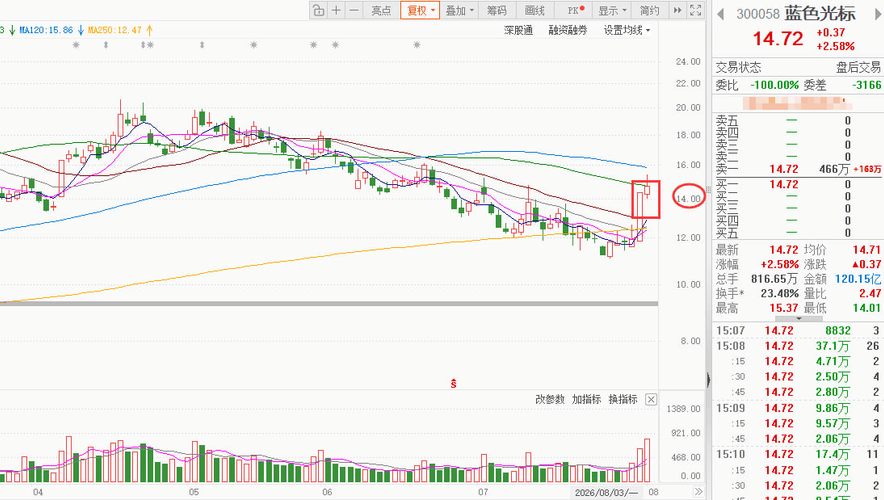The width and height of the screenshot is (884, 500).
Task: Show more toolbar items double-arrow
Action: click(x=677, y=10)
